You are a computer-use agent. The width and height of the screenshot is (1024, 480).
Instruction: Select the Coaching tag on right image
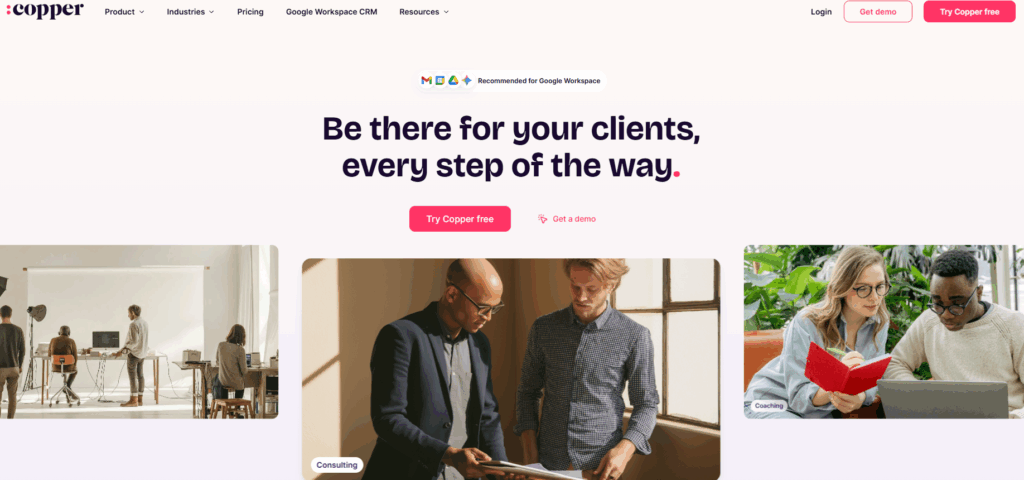(x=769, y=406)
